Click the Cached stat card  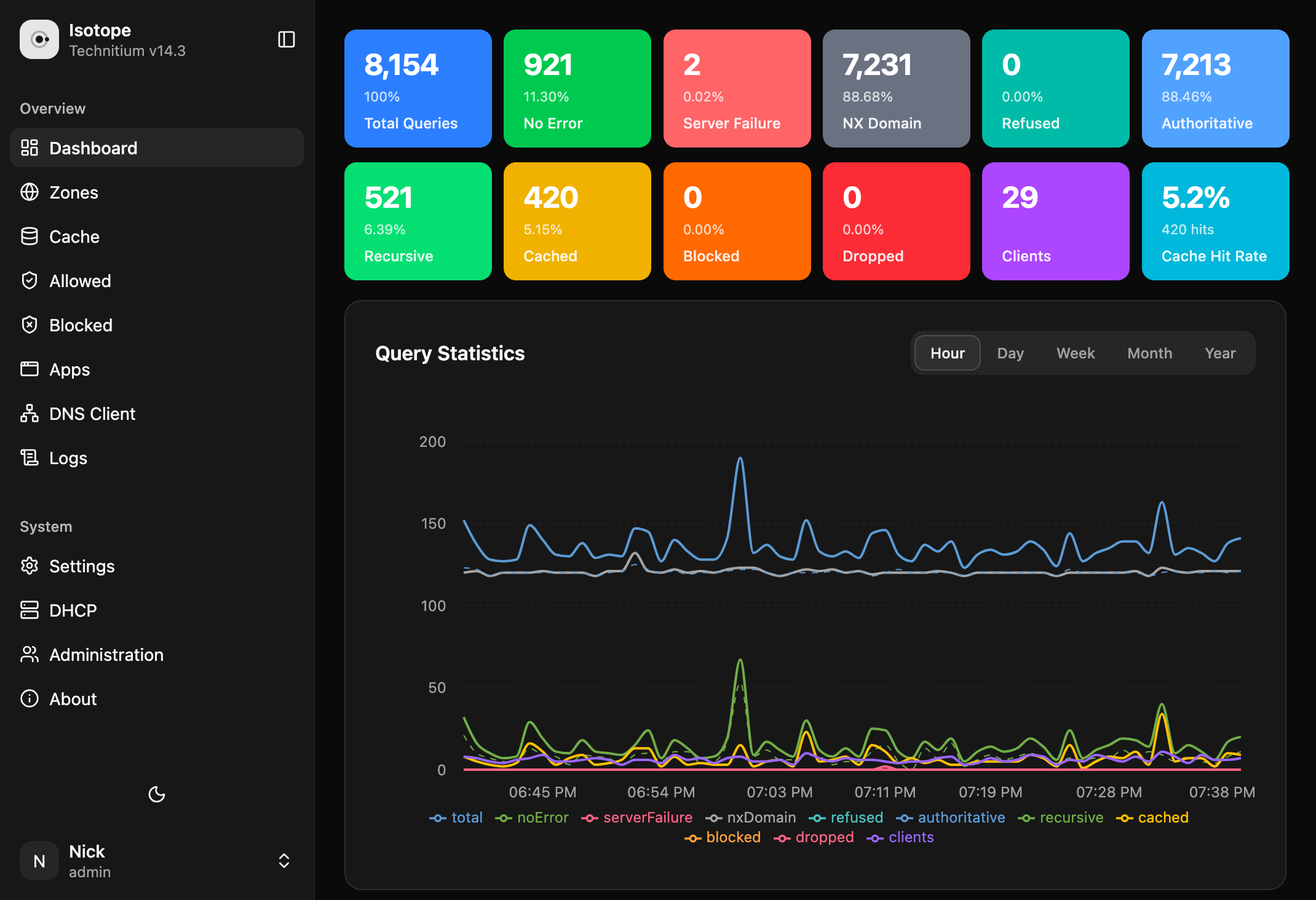point(577,221)
